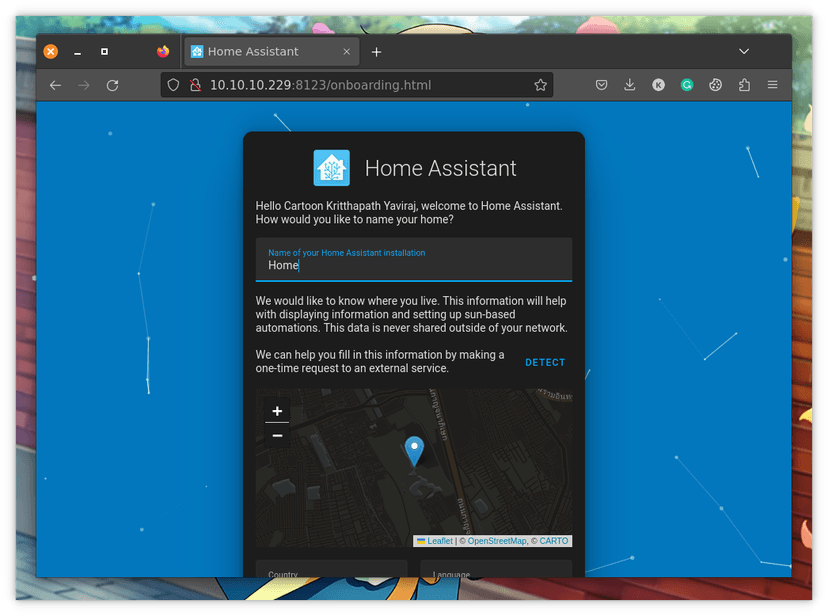Screen dimensions: 828x616
Task: Open Firefox hamburger application menu
Action: pyautogui.click(x=771, y=86)
